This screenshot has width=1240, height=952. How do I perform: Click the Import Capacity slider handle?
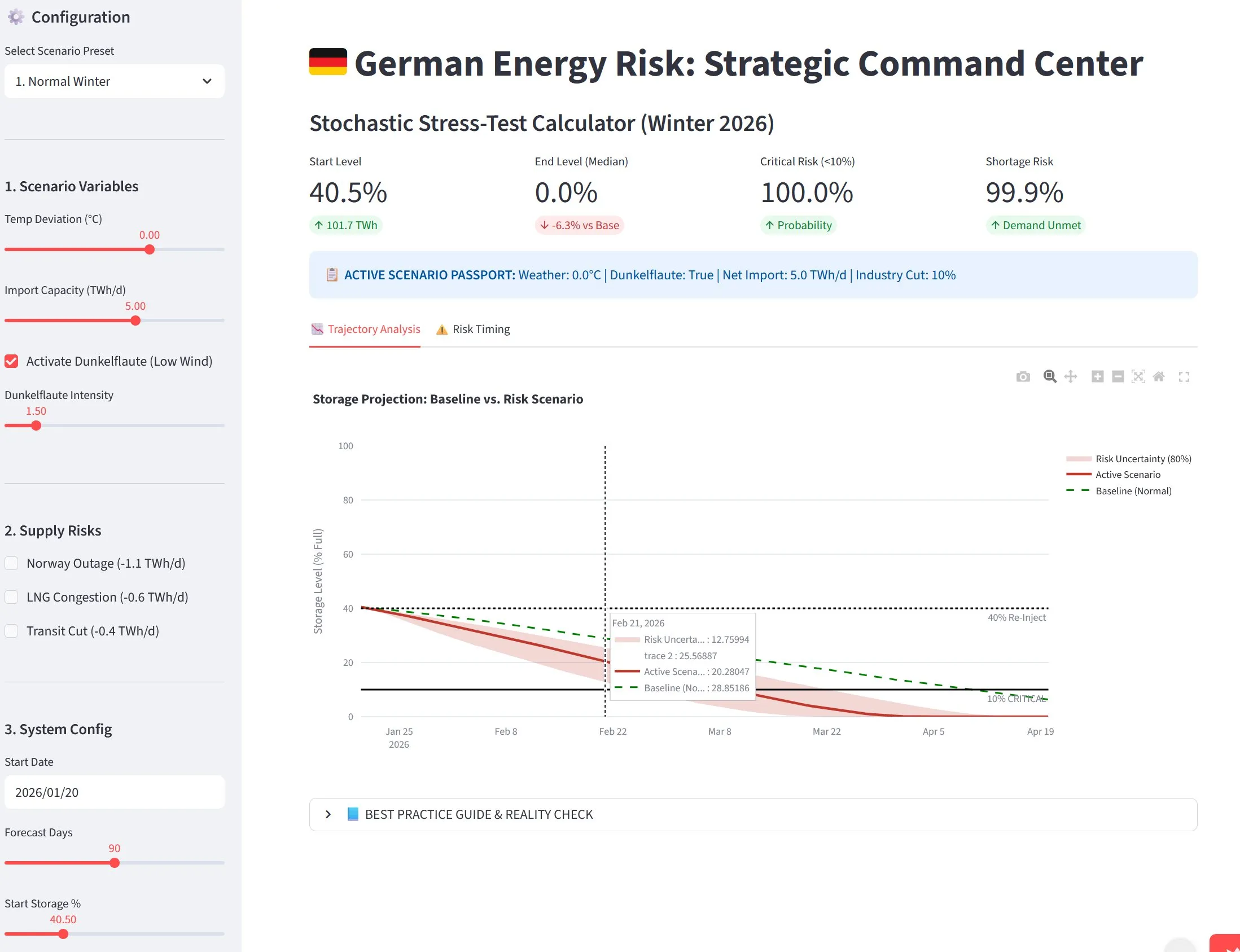[x=135, y=321]
